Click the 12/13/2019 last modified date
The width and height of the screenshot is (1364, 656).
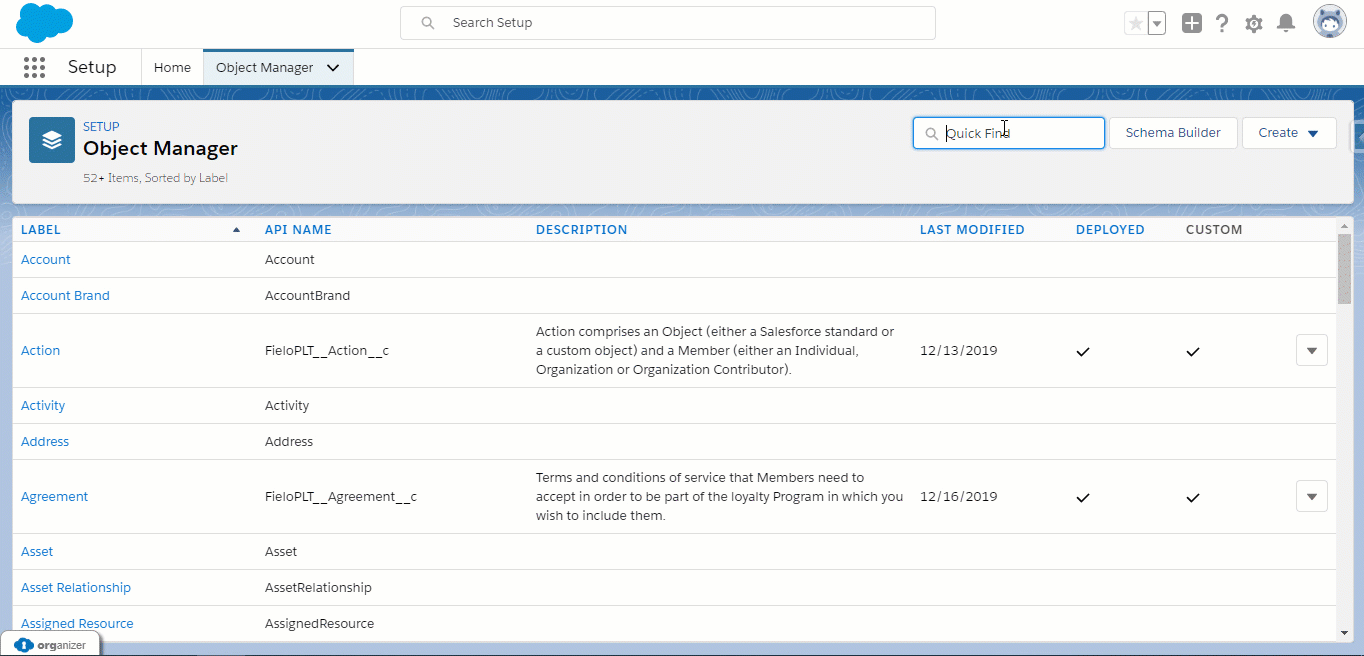point(959,350)
